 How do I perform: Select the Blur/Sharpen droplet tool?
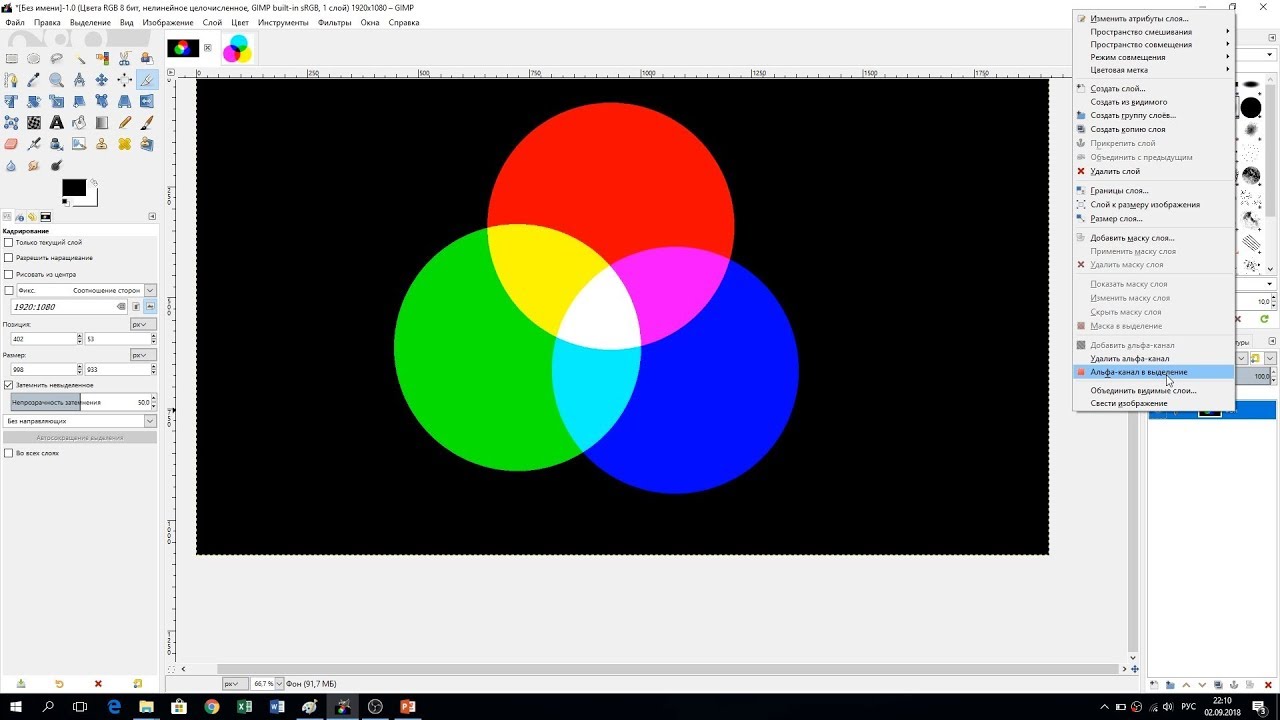(x=11, y=165)
